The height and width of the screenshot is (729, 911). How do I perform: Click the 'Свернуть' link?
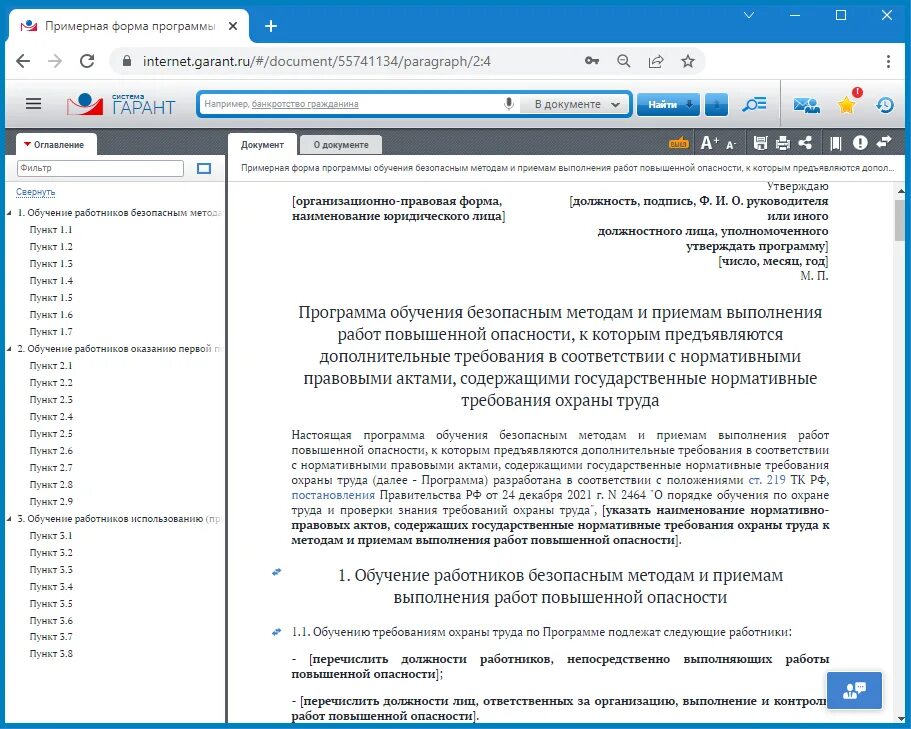pyautogui.click(x=35, y=192)
